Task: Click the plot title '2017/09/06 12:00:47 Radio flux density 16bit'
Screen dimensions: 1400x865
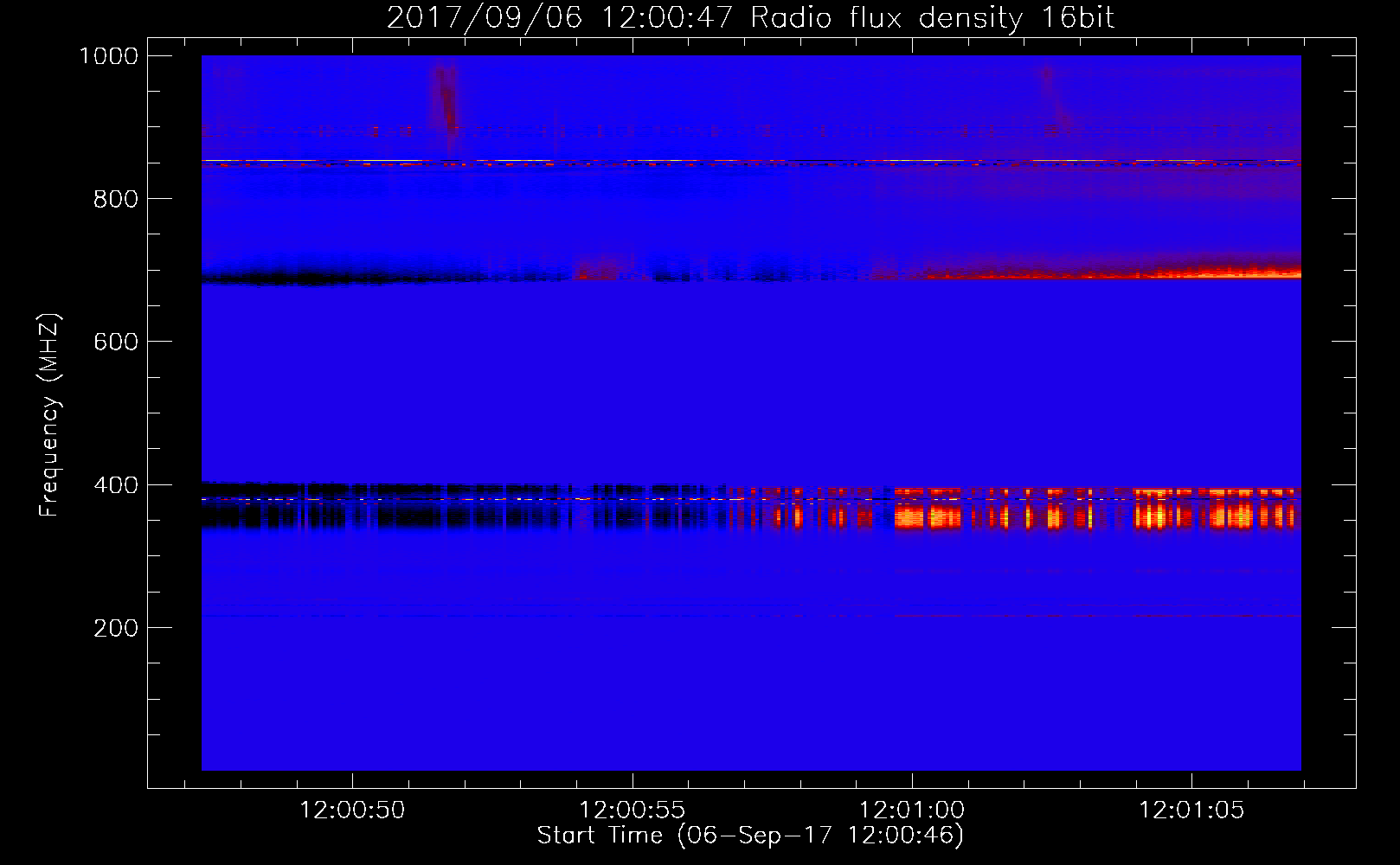Action: 750,17
